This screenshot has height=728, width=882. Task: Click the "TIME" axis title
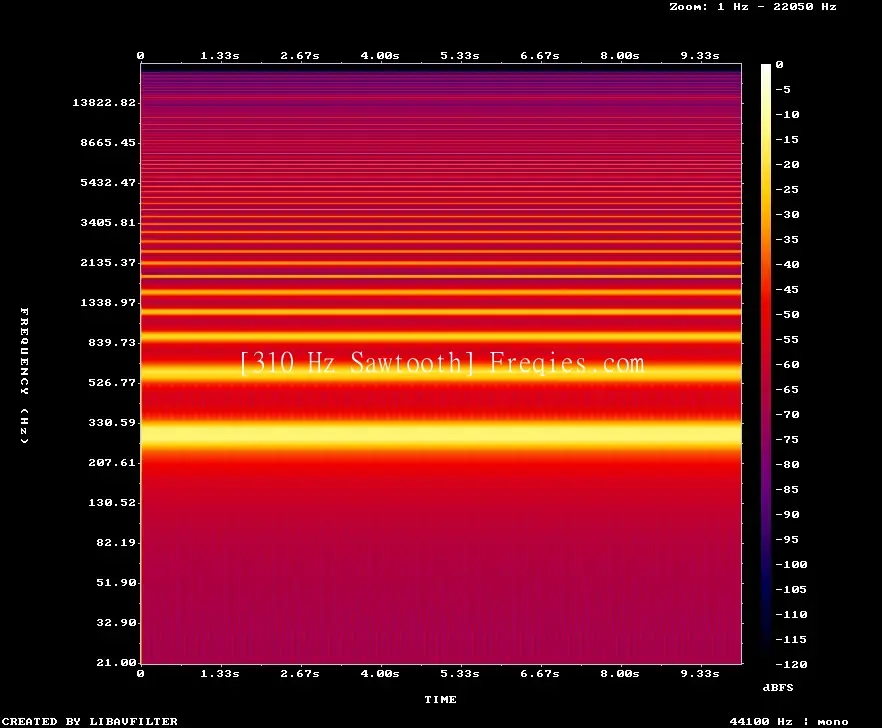[x=440, y=699]
